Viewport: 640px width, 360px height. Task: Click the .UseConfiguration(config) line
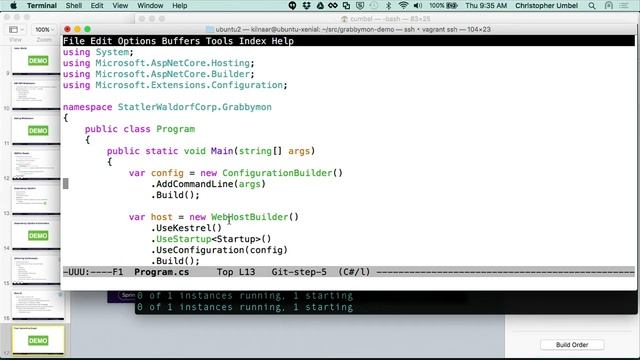click(x=219, y=250)
